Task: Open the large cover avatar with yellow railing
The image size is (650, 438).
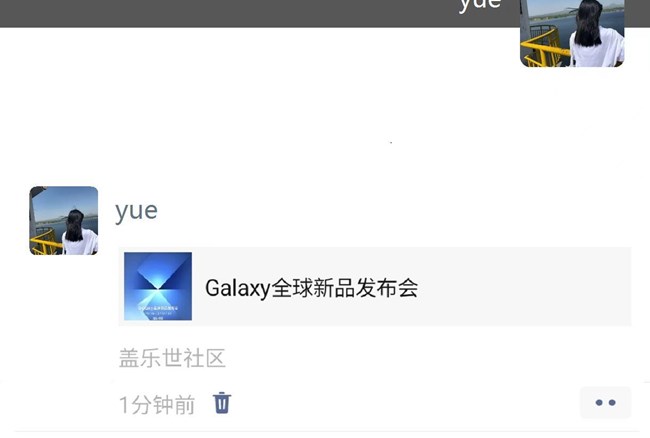Action: pyautogui.click(x=572, y=33)
